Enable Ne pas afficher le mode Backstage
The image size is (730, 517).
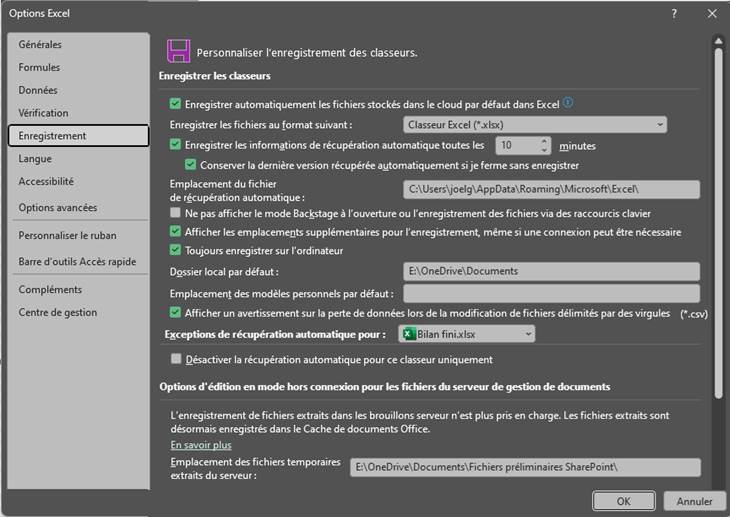pos(175,213)
